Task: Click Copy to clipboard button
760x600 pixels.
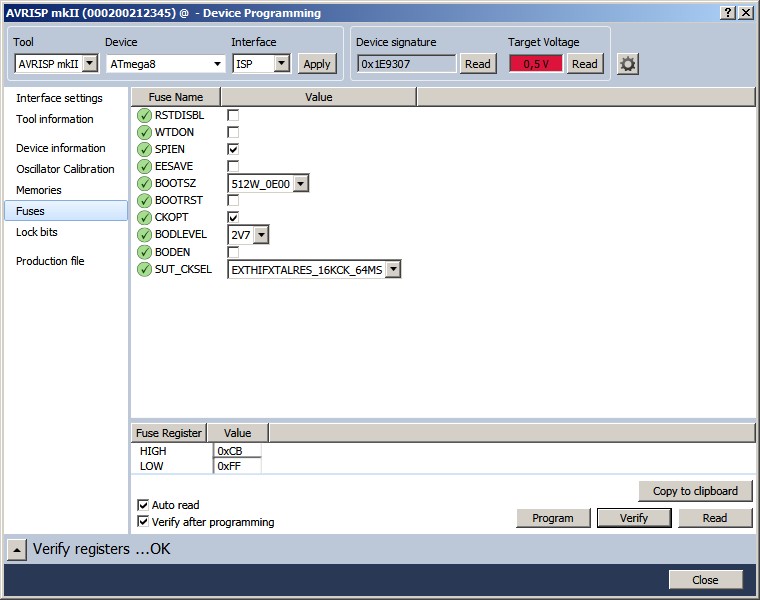Action: [695, 491]
